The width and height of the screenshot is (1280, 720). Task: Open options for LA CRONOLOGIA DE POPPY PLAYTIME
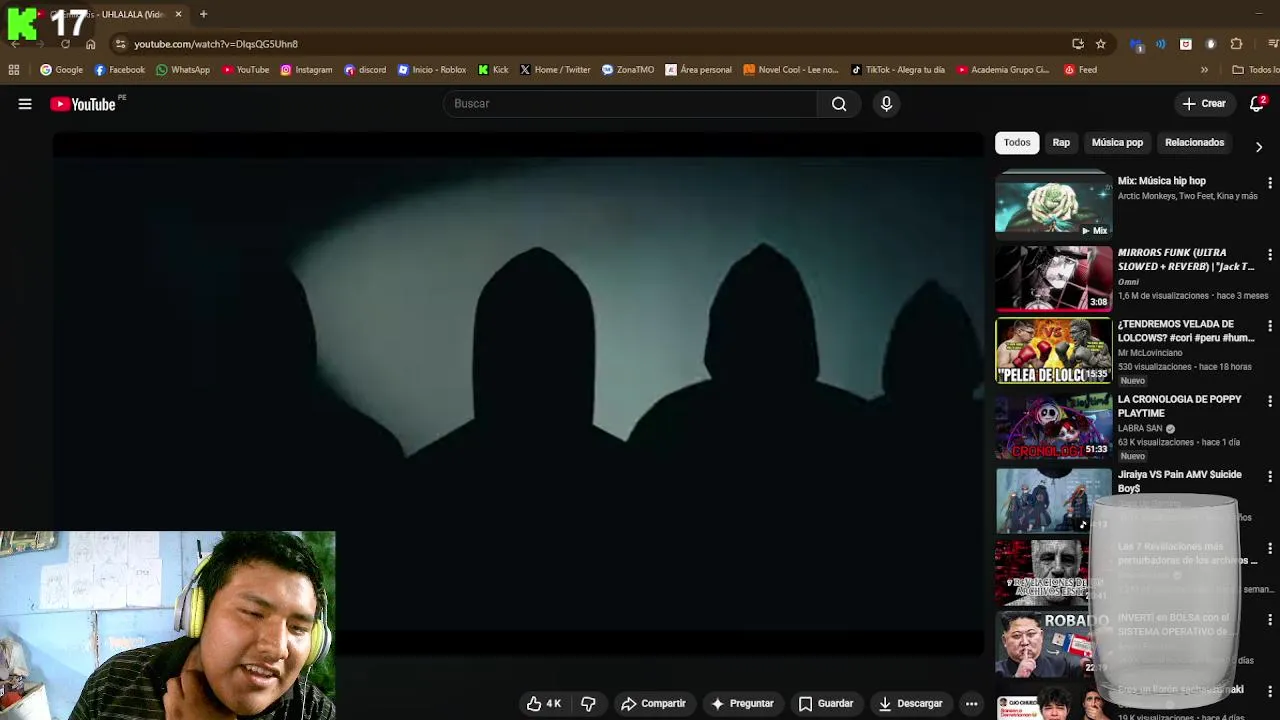[1270, 401]
